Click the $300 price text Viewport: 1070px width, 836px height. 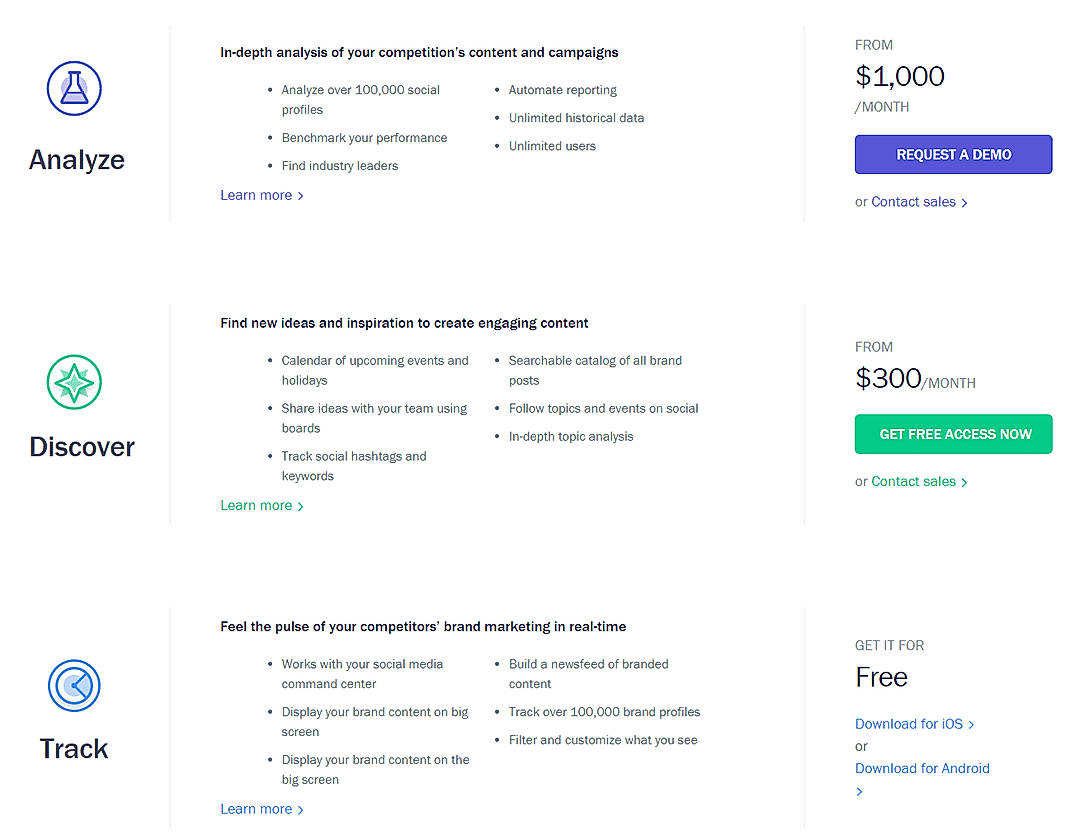(x=888, y=378)
